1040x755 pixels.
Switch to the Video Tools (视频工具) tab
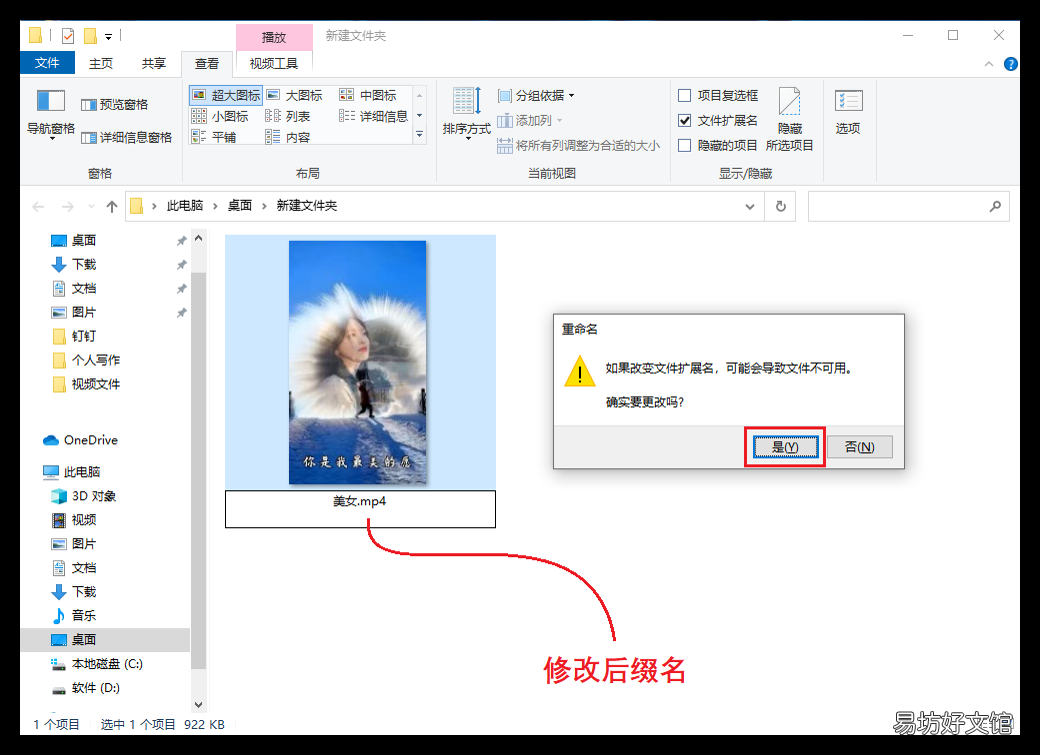click(x=274, y=64)
